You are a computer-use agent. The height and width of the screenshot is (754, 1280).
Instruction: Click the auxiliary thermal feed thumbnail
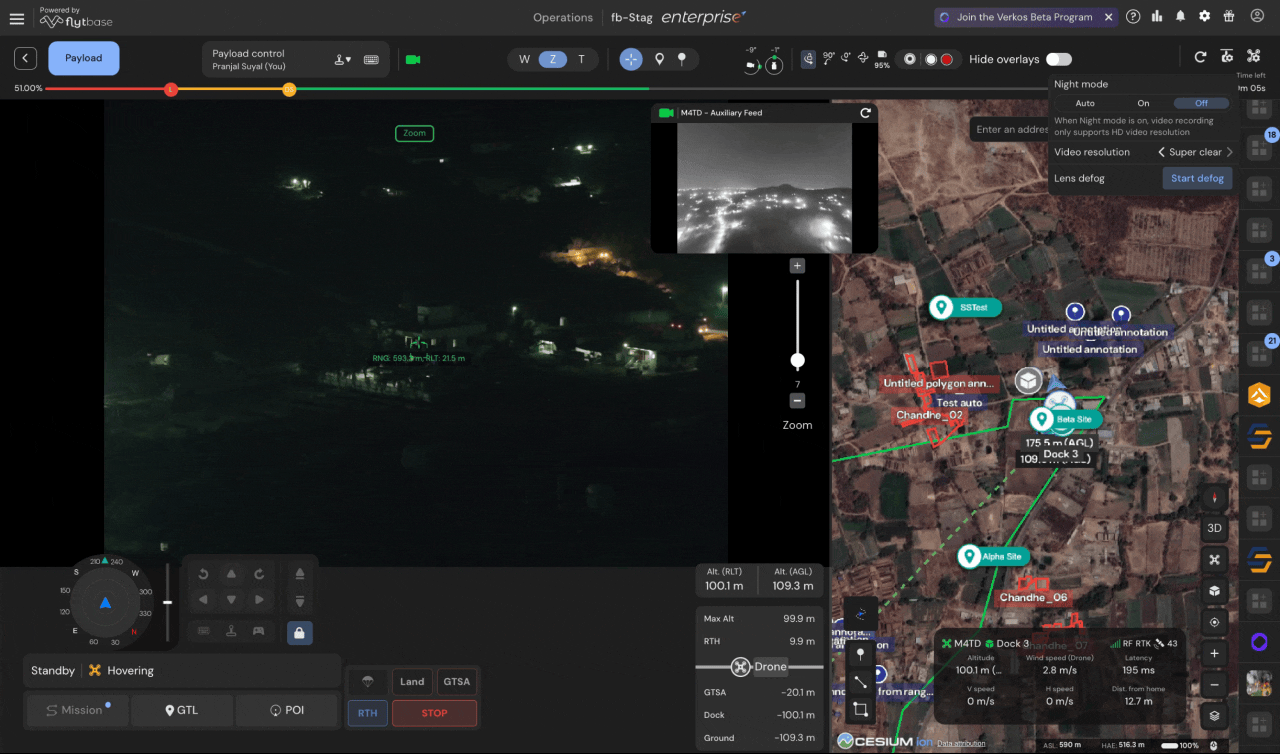coord(764,188)
